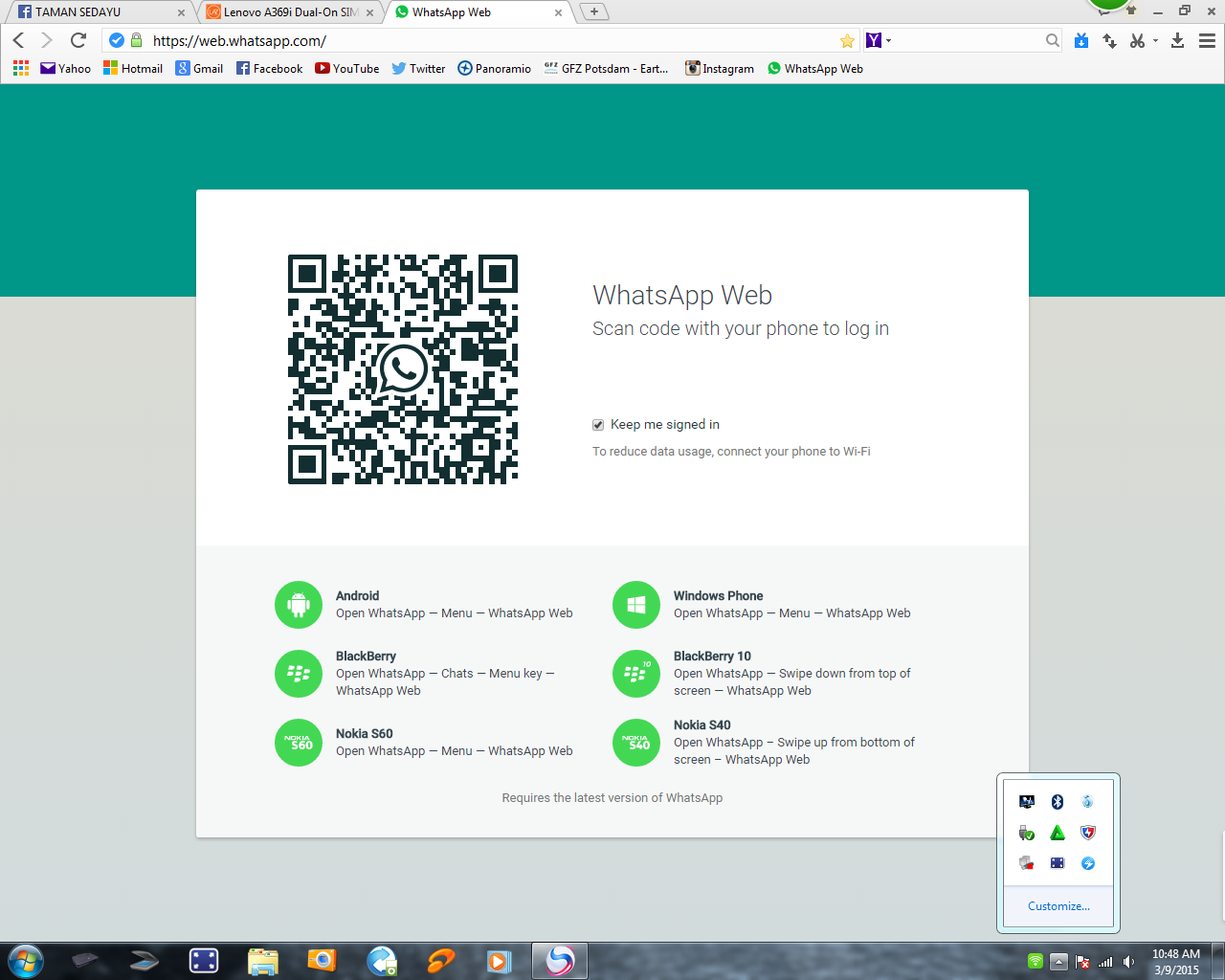1225x980 pixels.
Task: Click the Android platform icon
Action: 299,605
